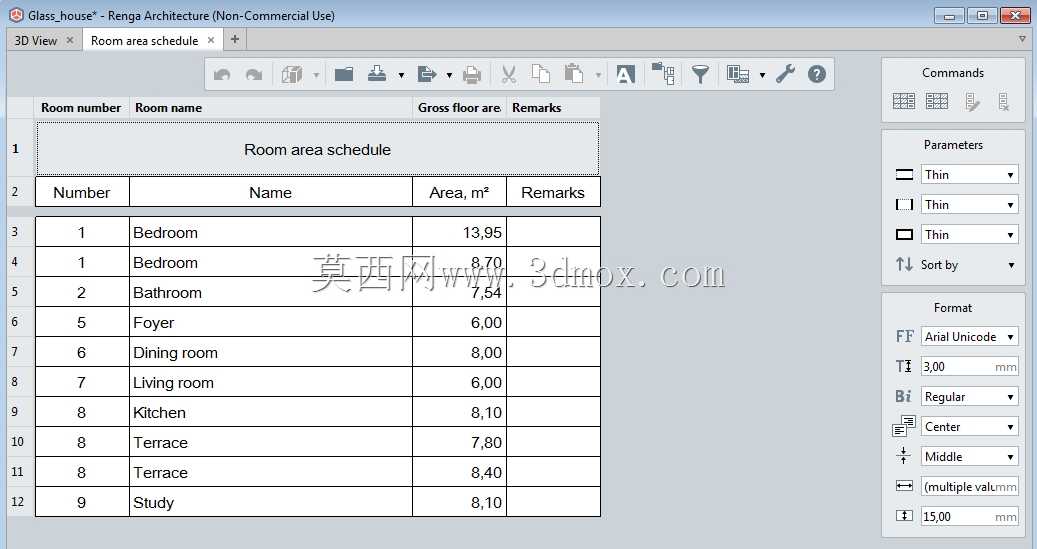Click the Filter funnel icon

[x=700, y=74]
